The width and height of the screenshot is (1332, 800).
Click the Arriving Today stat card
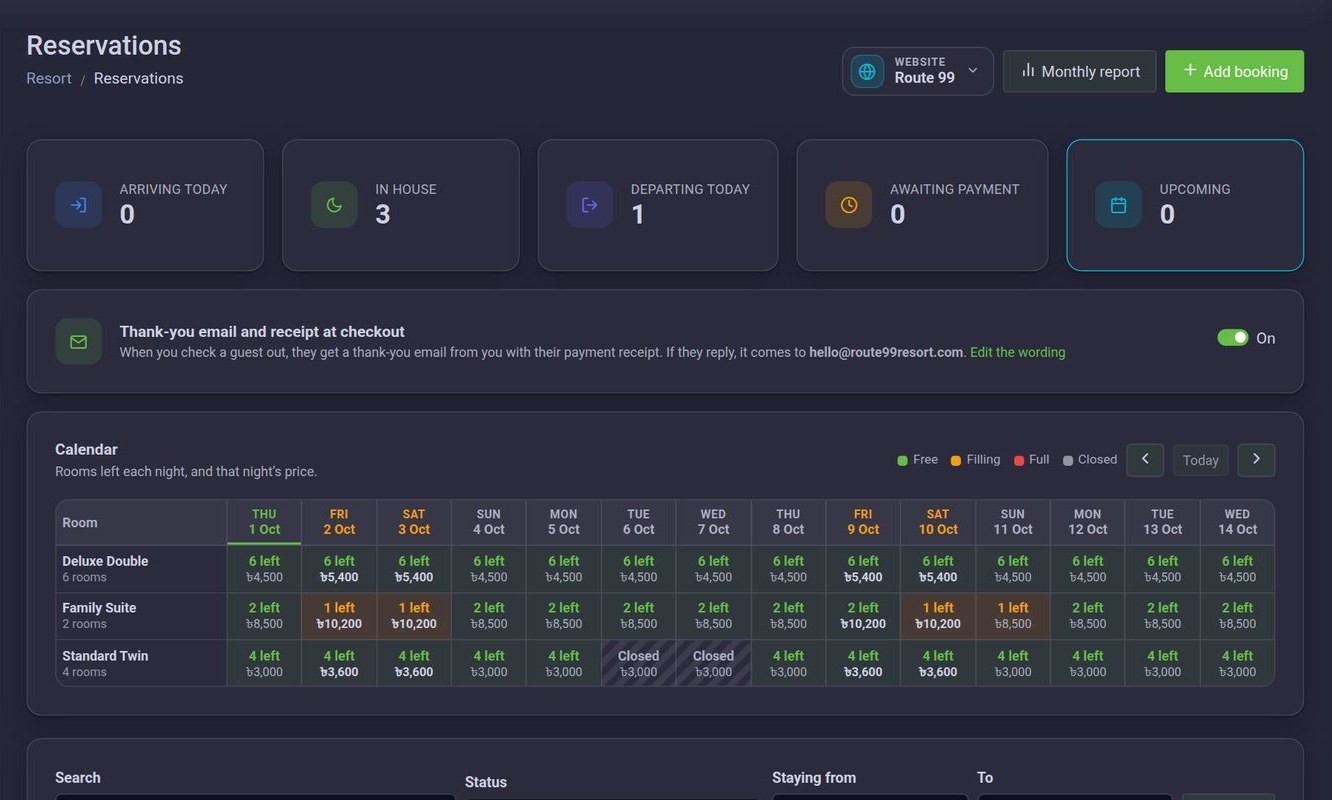[145, 205]
